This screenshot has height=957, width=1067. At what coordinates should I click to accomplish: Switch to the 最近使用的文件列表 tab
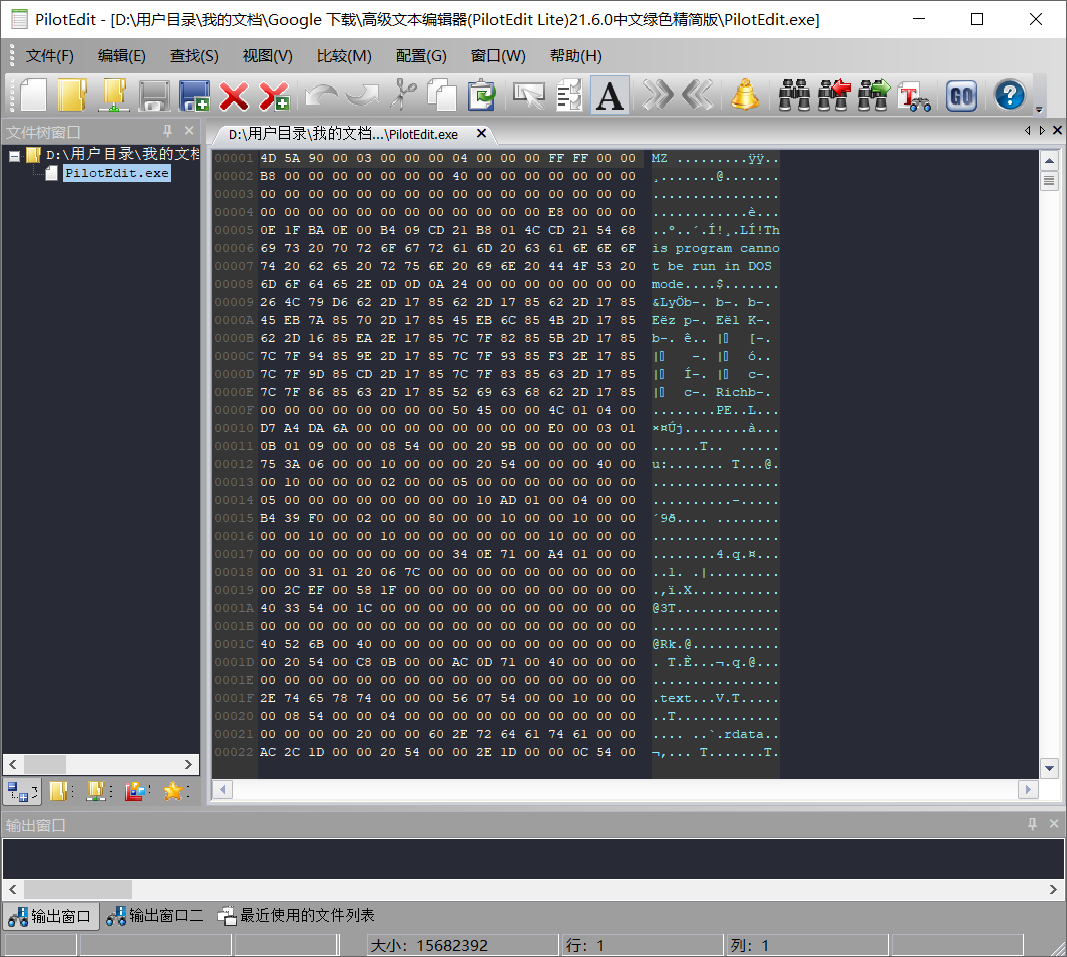pyautogui.click(x=296, y=915)
